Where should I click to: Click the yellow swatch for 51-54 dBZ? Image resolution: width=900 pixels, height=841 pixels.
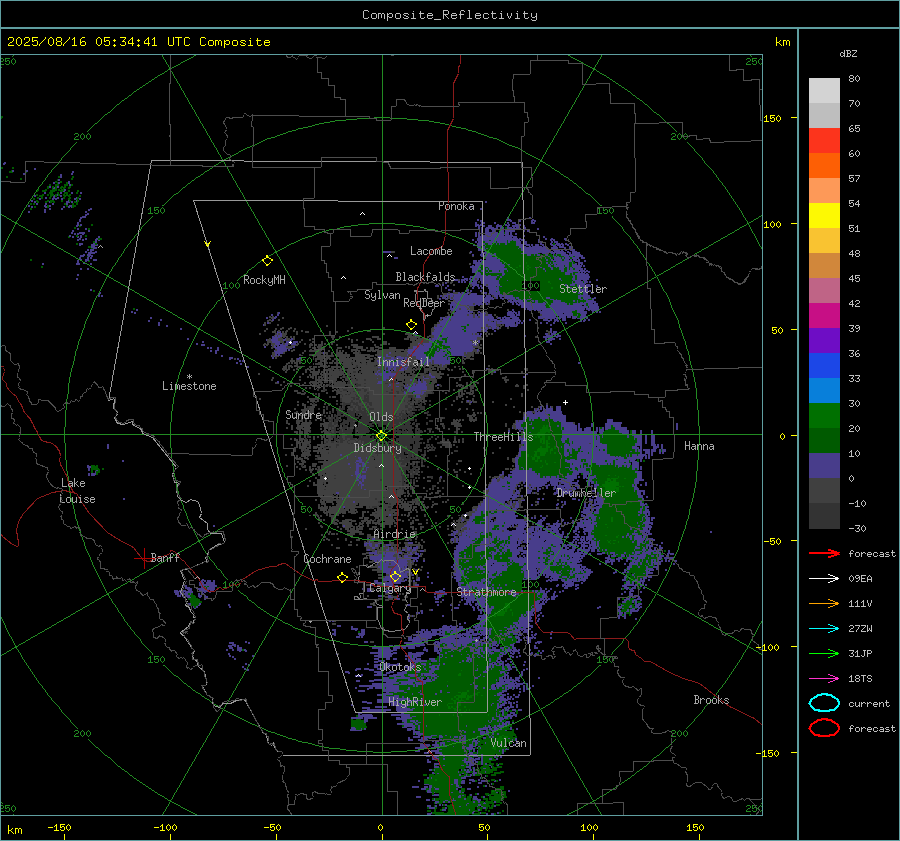(824, 216)
